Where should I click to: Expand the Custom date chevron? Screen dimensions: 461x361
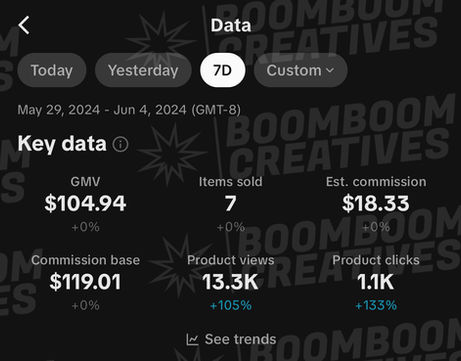[x=330, y=70]
